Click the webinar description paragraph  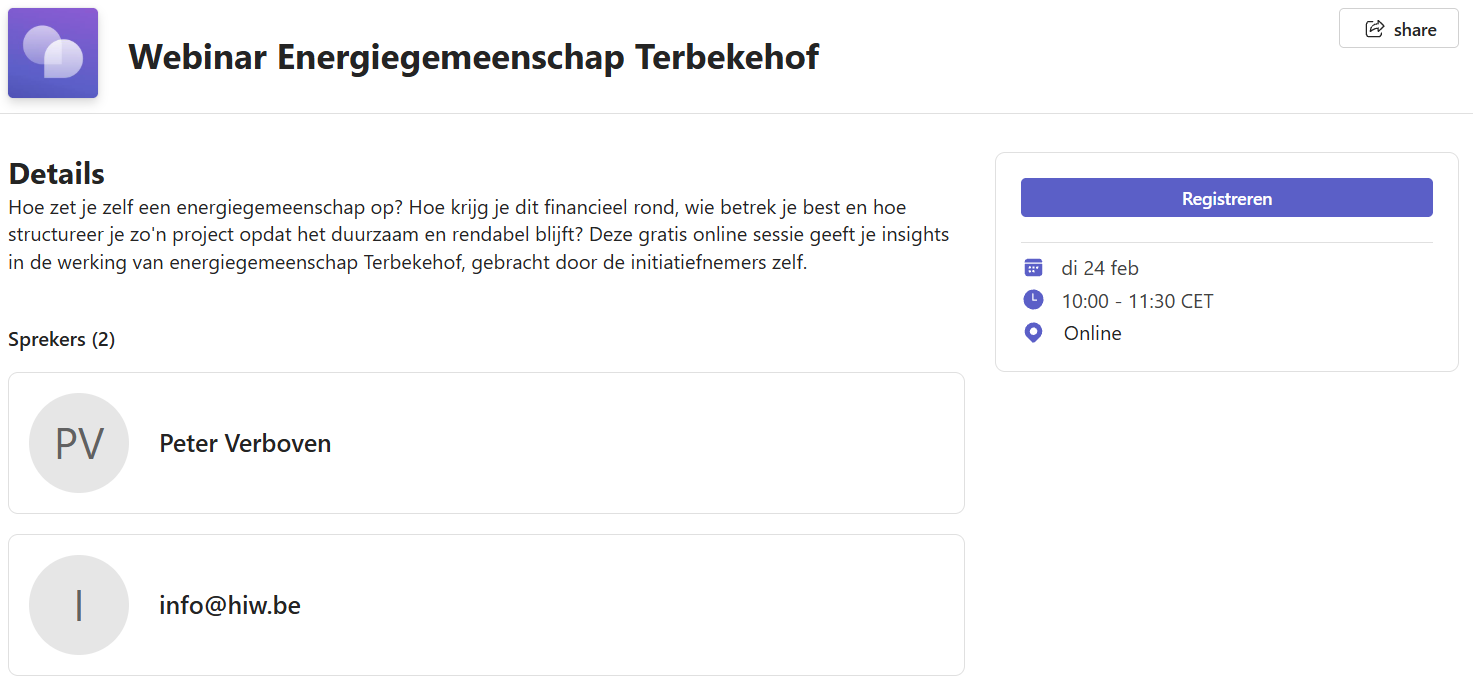pyautogui.click(x=478, y=236)
